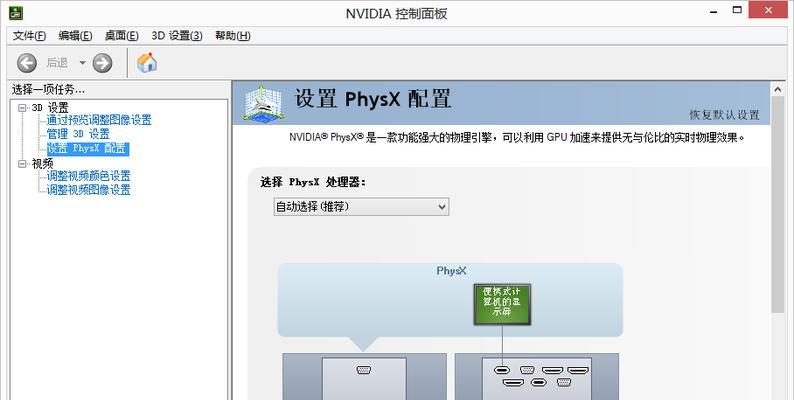Image resolution: width=794 pixels, height=400 pixels.
Task: Collapse the 视频 tree node
Action: 22,164
